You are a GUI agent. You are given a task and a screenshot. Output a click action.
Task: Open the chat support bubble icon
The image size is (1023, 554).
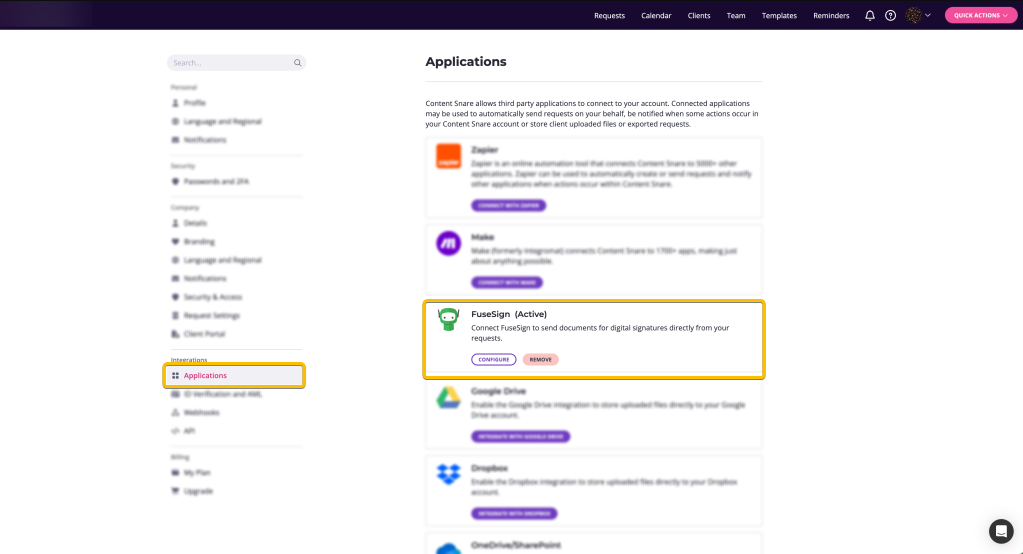(1001, 531)
